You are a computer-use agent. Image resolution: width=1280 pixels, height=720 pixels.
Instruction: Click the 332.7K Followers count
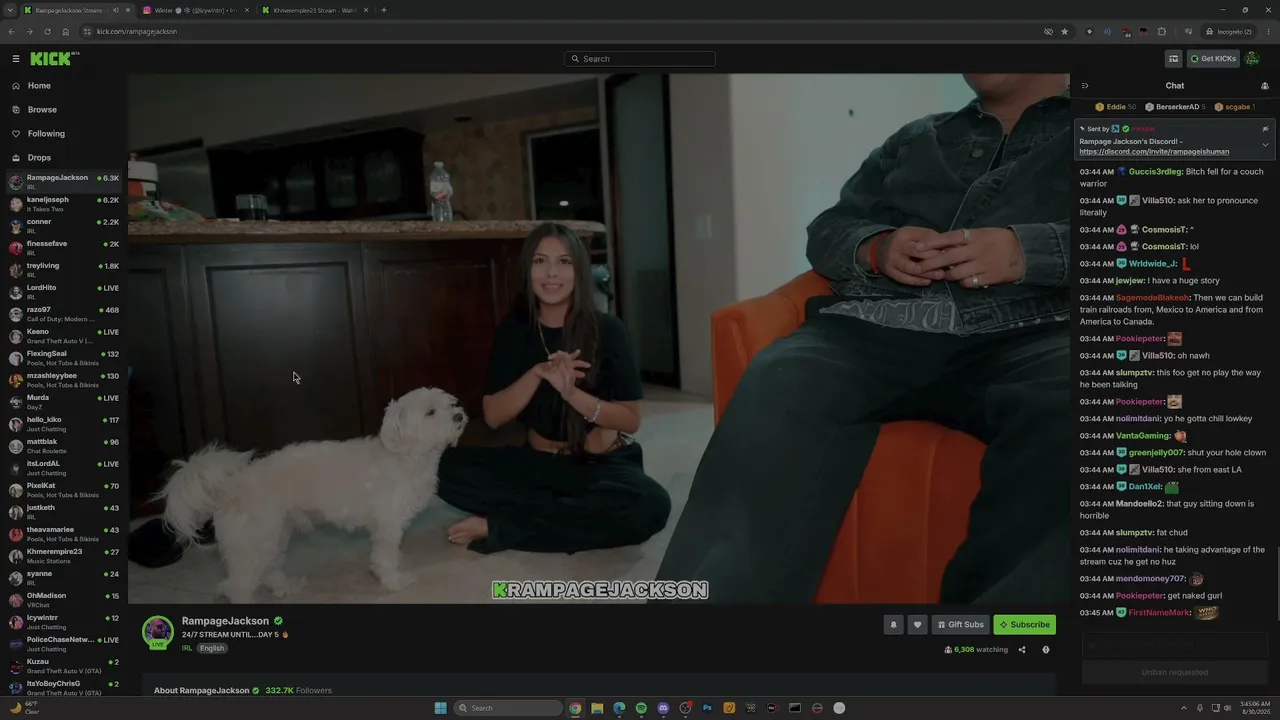(x=298, y=691)
